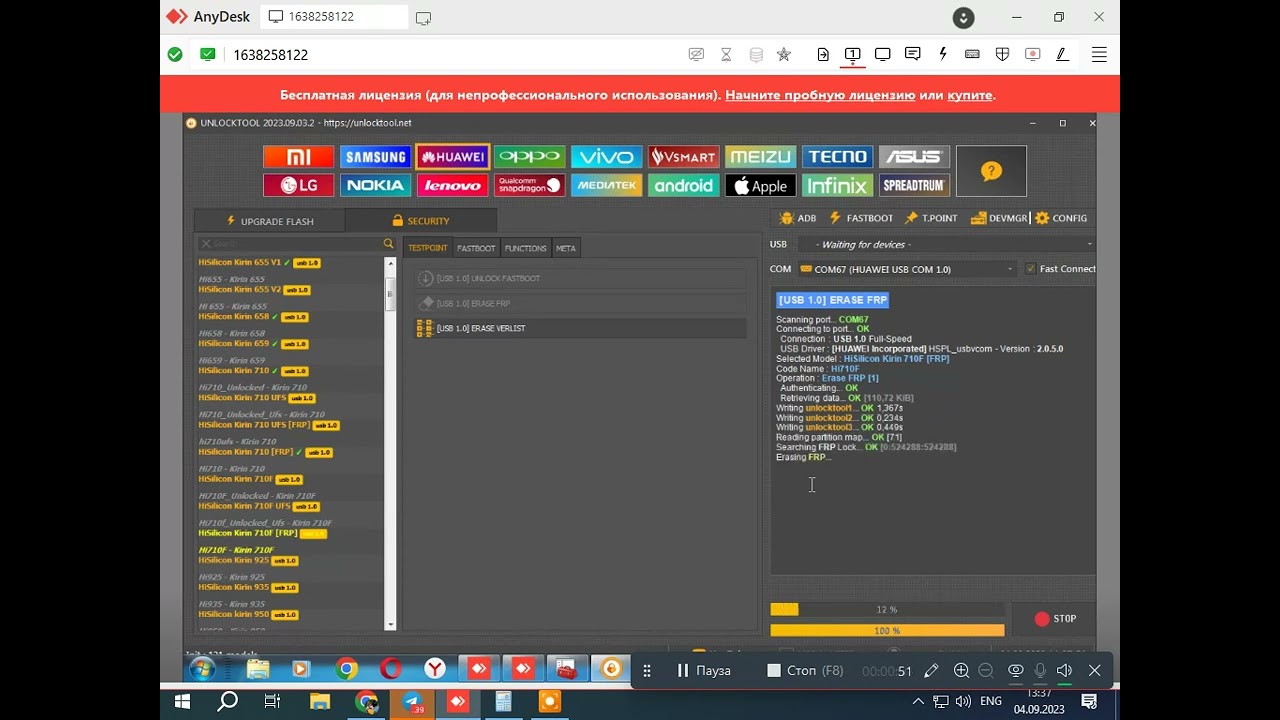Image resolution: width=1280 pixels, height=720 pixels.
Task: Click [USB 1.0] ERASE FRP
Action: (581, 303)
